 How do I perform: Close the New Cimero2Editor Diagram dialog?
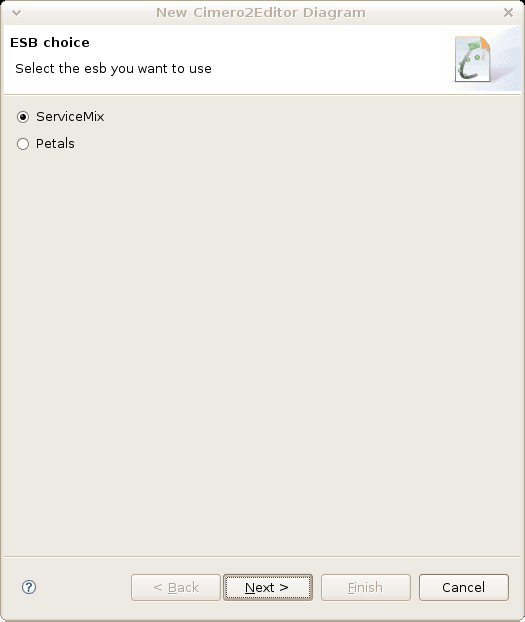click(508, 13)
